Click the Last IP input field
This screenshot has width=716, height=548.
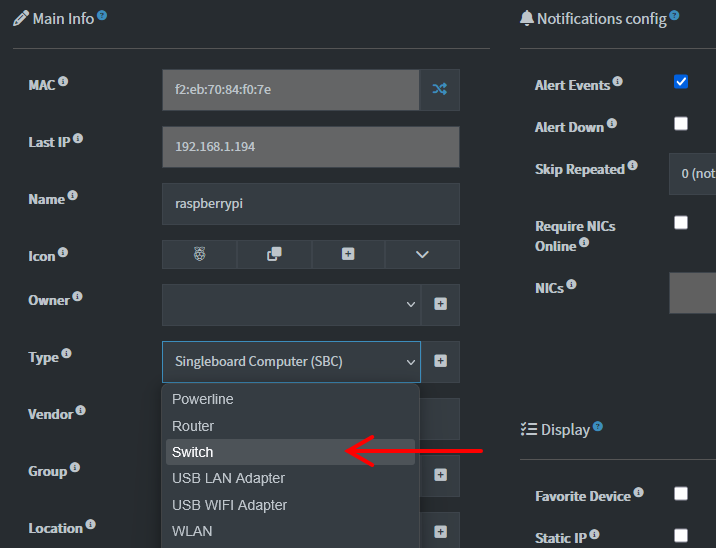[310, 146]
